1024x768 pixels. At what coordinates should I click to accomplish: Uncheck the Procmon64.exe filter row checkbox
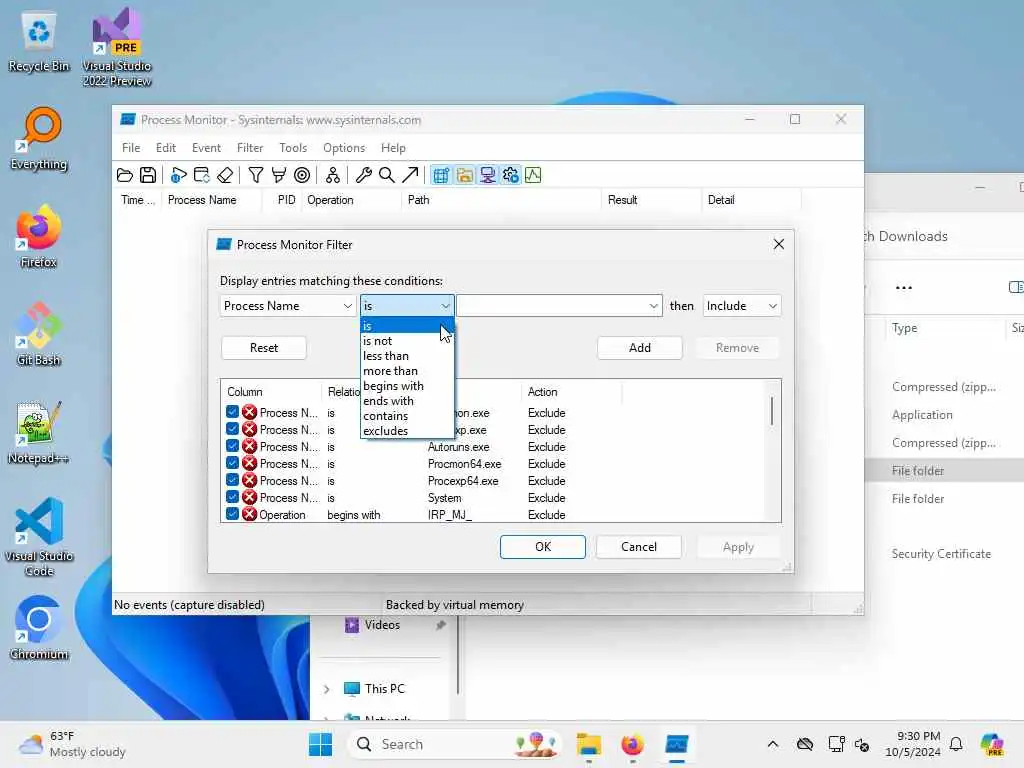point(232,463)
